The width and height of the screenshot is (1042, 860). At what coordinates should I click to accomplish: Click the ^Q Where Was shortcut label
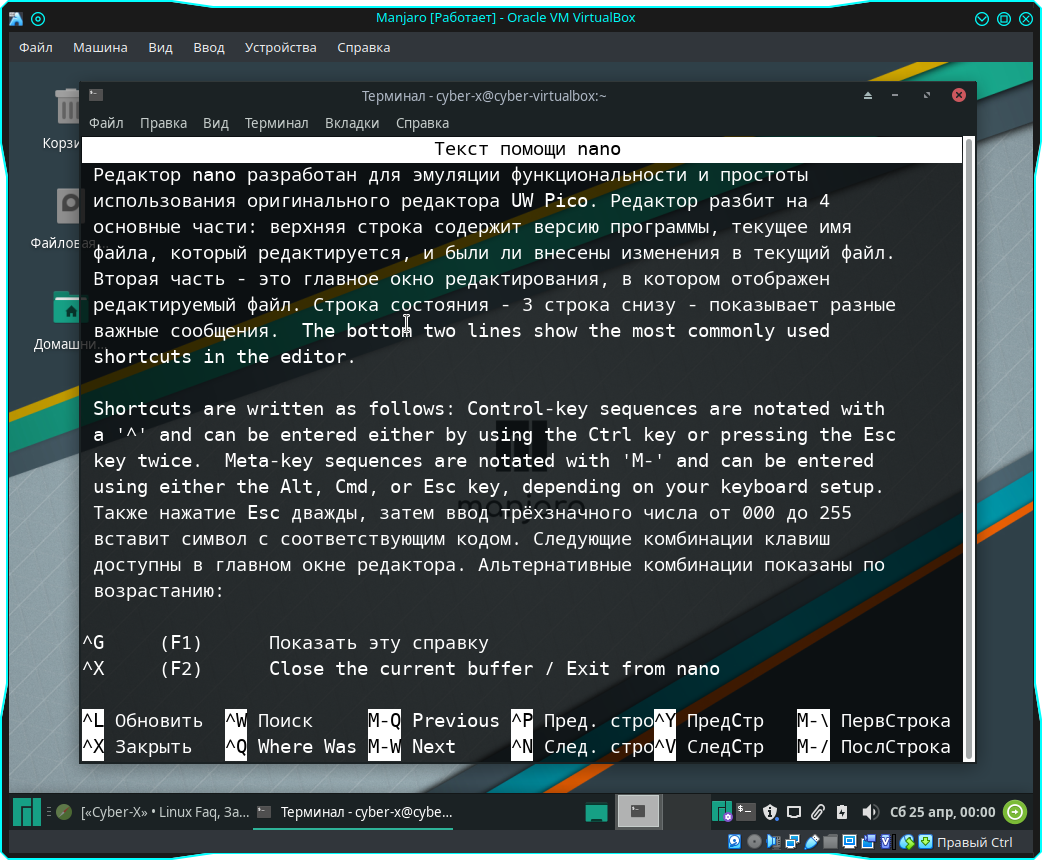click(x=290, y=746)
